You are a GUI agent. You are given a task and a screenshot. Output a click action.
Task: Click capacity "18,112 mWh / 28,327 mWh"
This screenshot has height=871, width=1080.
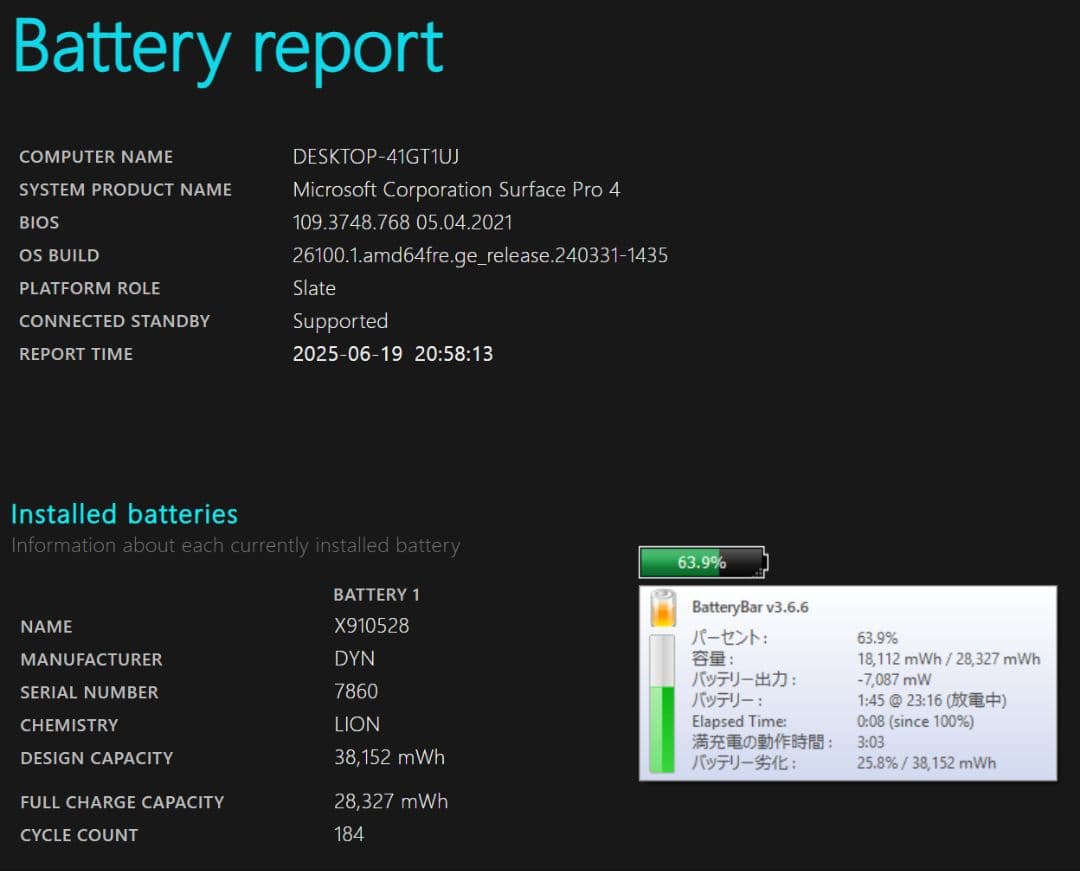point(948,659)
